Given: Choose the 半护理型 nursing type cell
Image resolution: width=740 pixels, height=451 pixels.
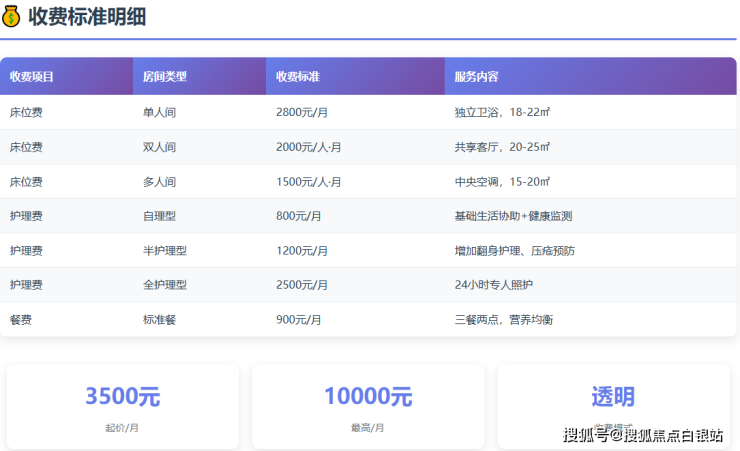Looking at the screenshot, I should (165, 251).
